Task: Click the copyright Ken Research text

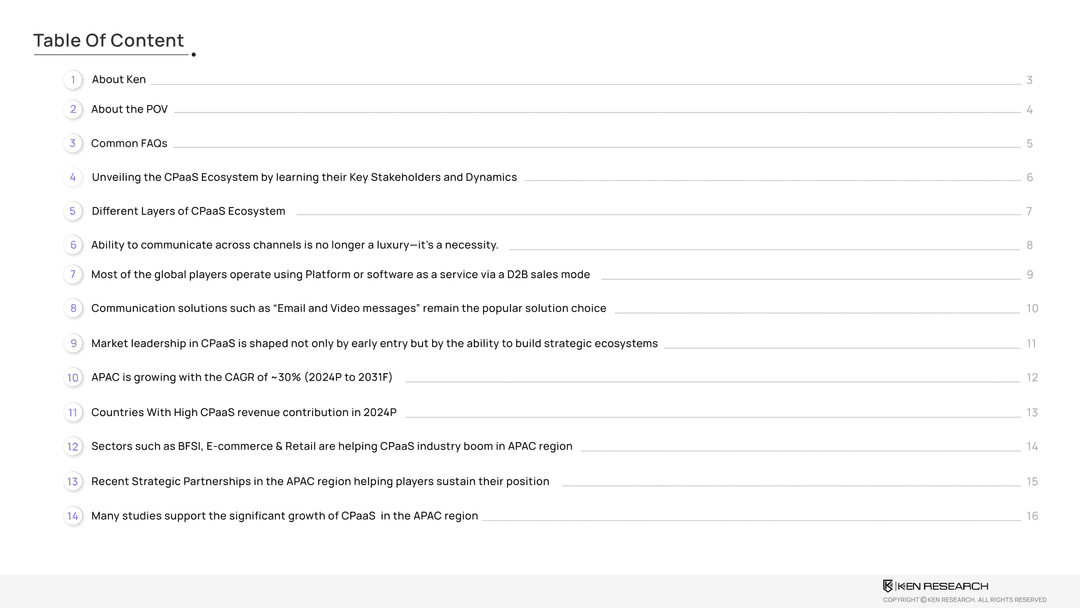Action: [964, 600]
